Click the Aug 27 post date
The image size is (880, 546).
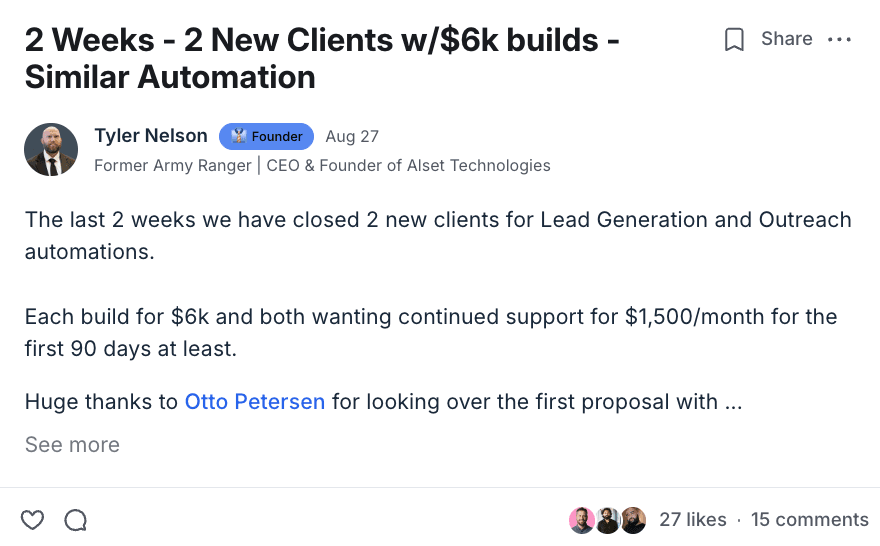(352, 137)
